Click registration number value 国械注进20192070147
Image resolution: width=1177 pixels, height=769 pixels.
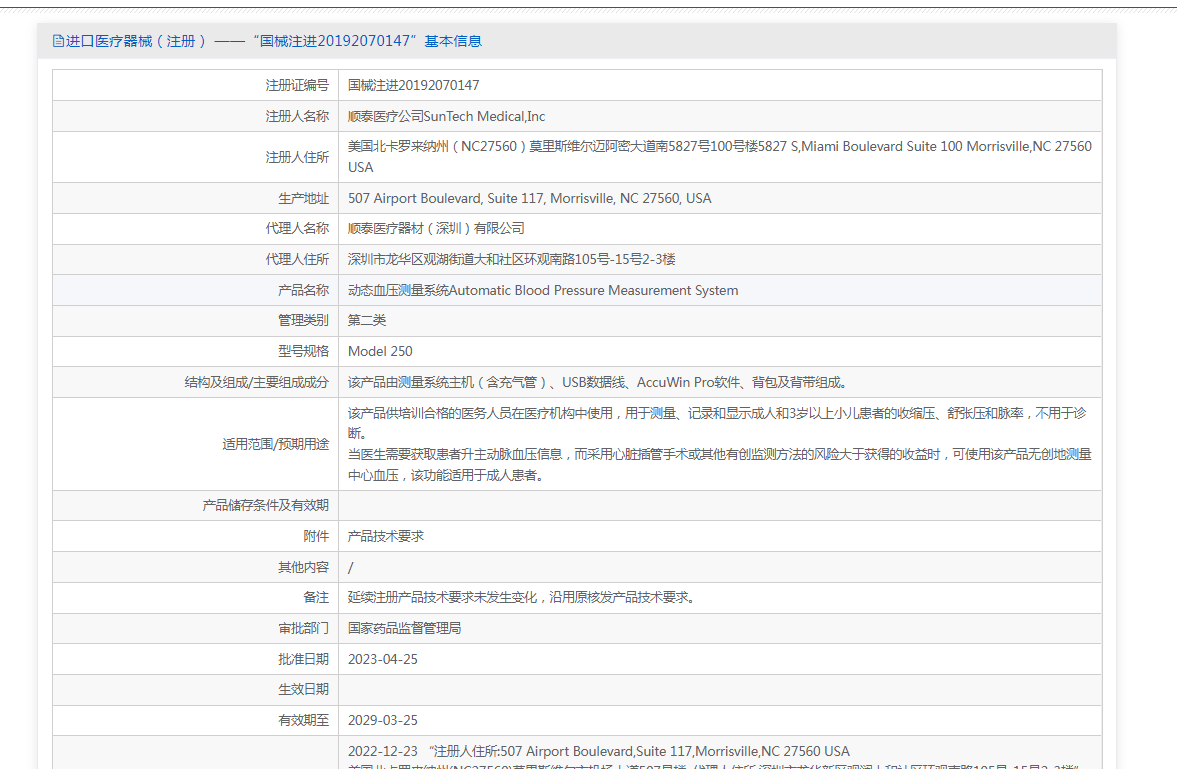click(x=413, y=86)
